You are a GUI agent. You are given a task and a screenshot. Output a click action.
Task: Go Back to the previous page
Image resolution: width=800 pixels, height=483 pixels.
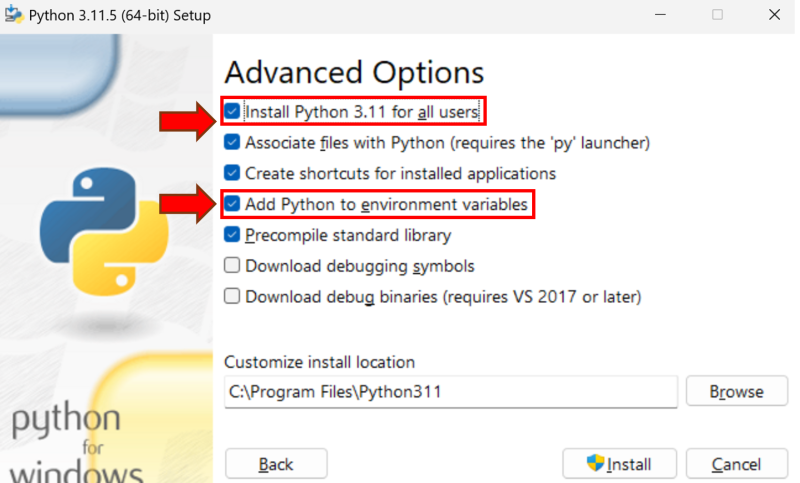tap(276, 464)
